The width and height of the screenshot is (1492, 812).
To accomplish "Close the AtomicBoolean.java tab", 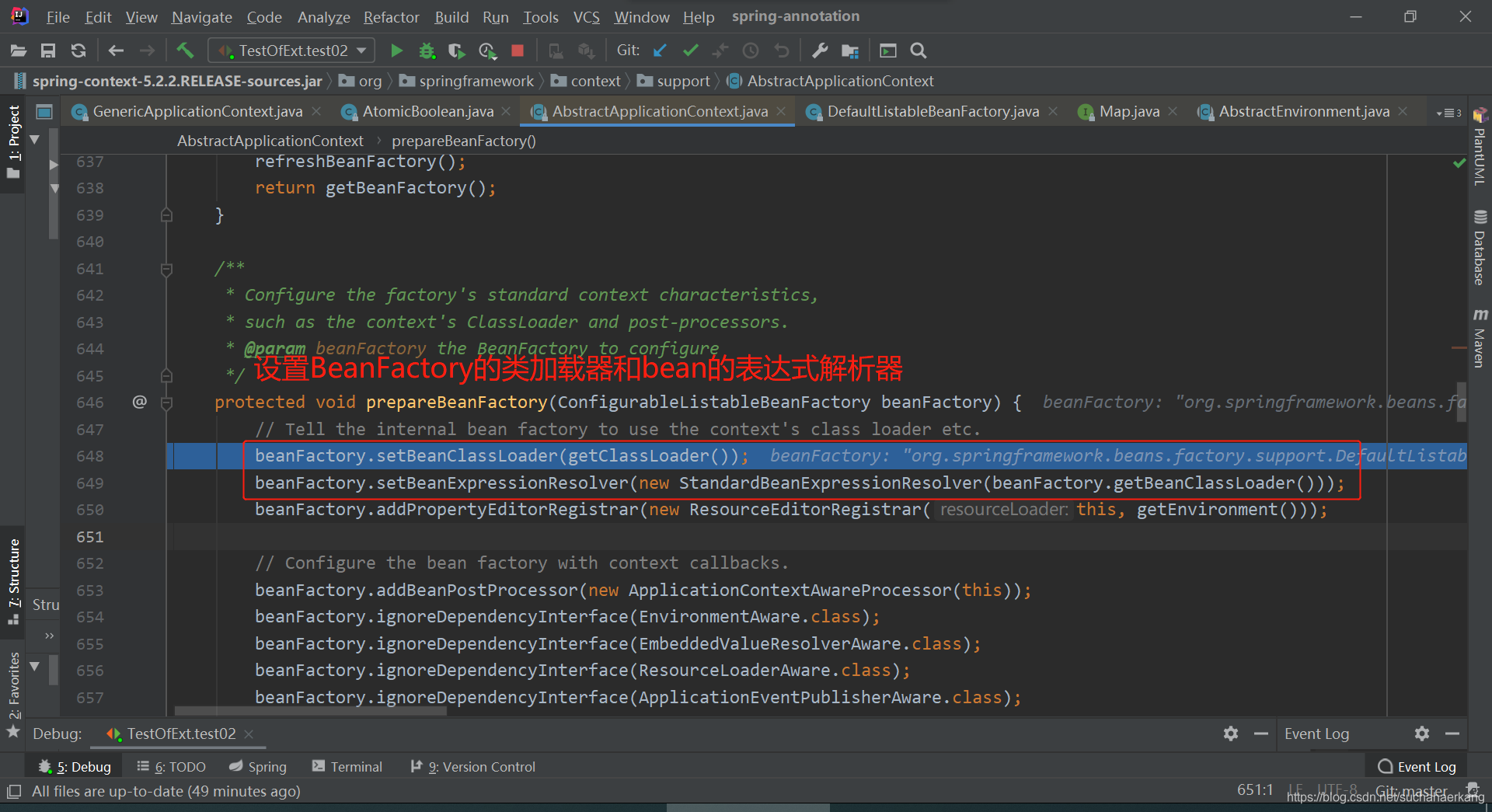I will click(x=506, y=112).
